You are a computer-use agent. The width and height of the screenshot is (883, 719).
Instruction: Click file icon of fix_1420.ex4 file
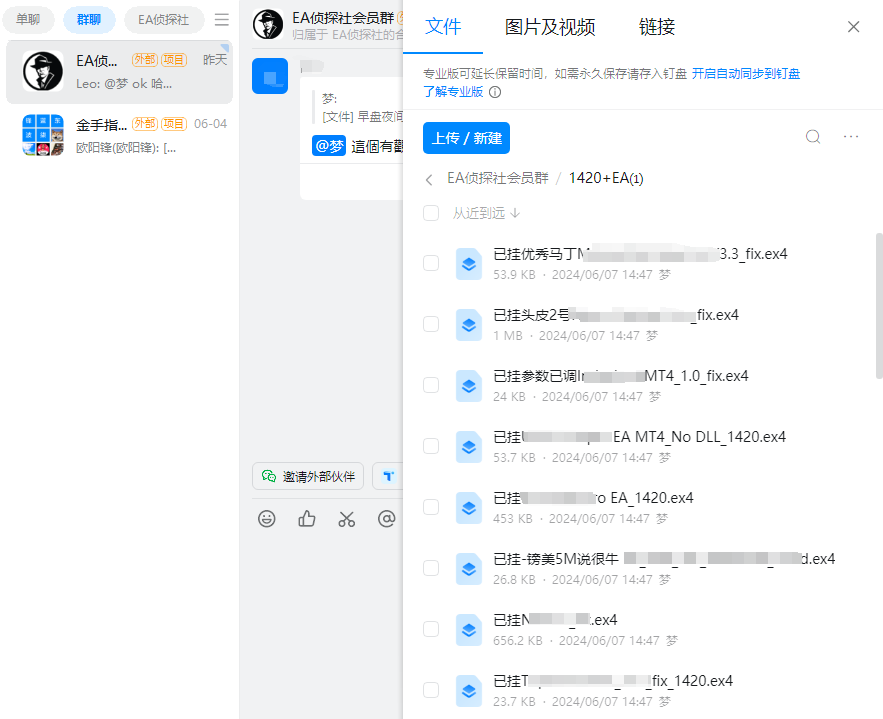tap(469, 691)
